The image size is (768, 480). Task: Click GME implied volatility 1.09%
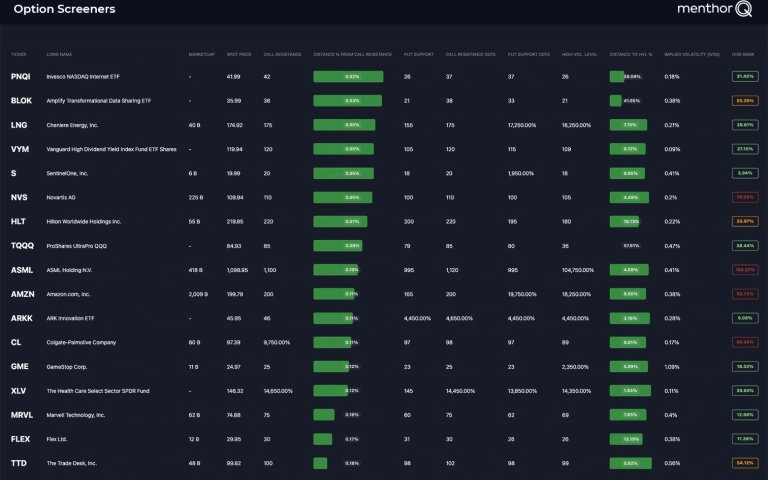(672, 366)
